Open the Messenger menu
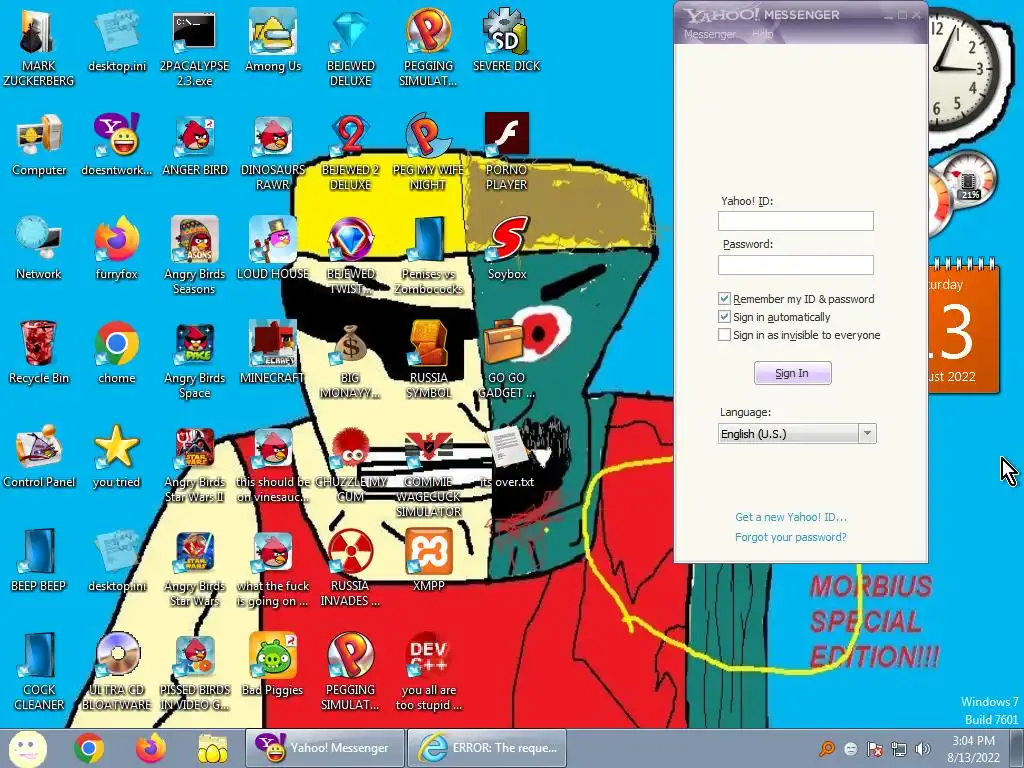1024x768 pixels. (x=710, y=34)
